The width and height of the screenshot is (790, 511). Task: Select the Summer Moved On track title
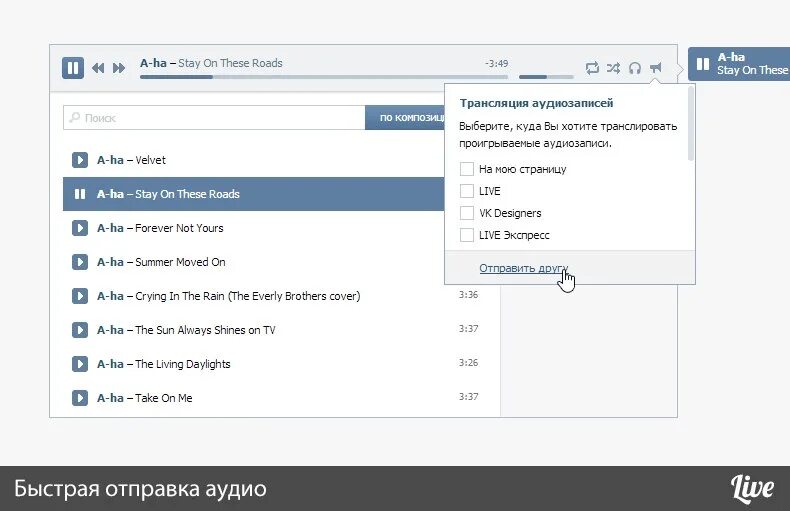pyautogui.click(x=180, y=262)
